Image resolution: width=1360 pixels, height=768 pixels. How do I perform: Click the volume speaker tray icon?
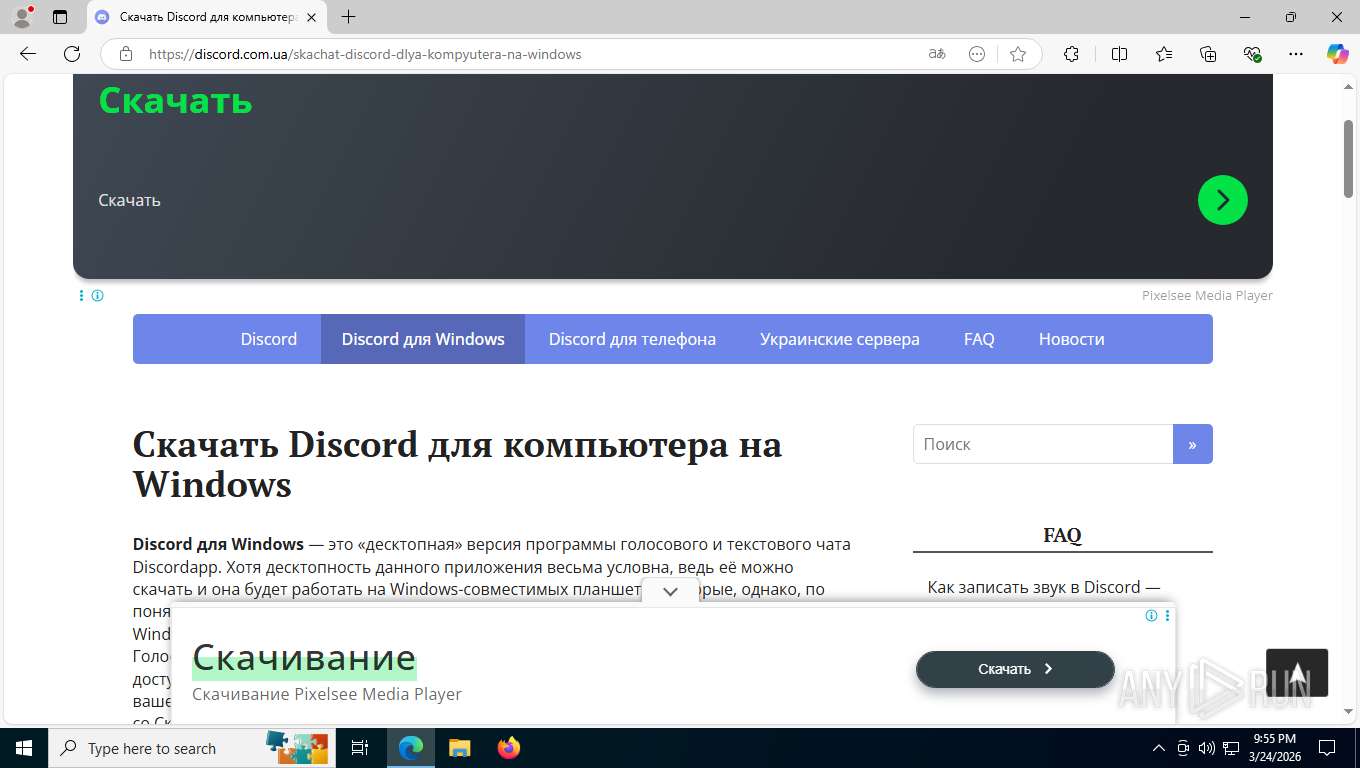[x=1207, y=748]
